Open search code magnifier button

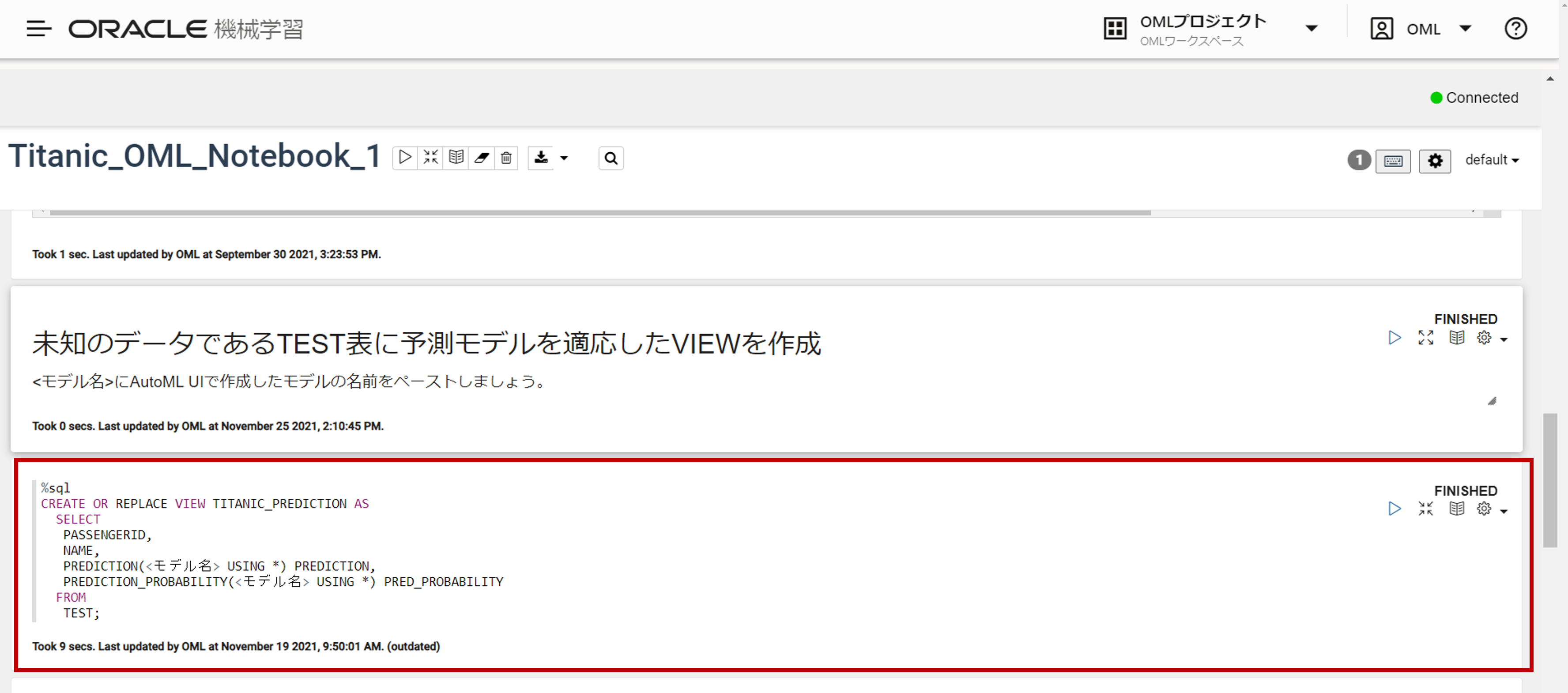pos(611,158)
